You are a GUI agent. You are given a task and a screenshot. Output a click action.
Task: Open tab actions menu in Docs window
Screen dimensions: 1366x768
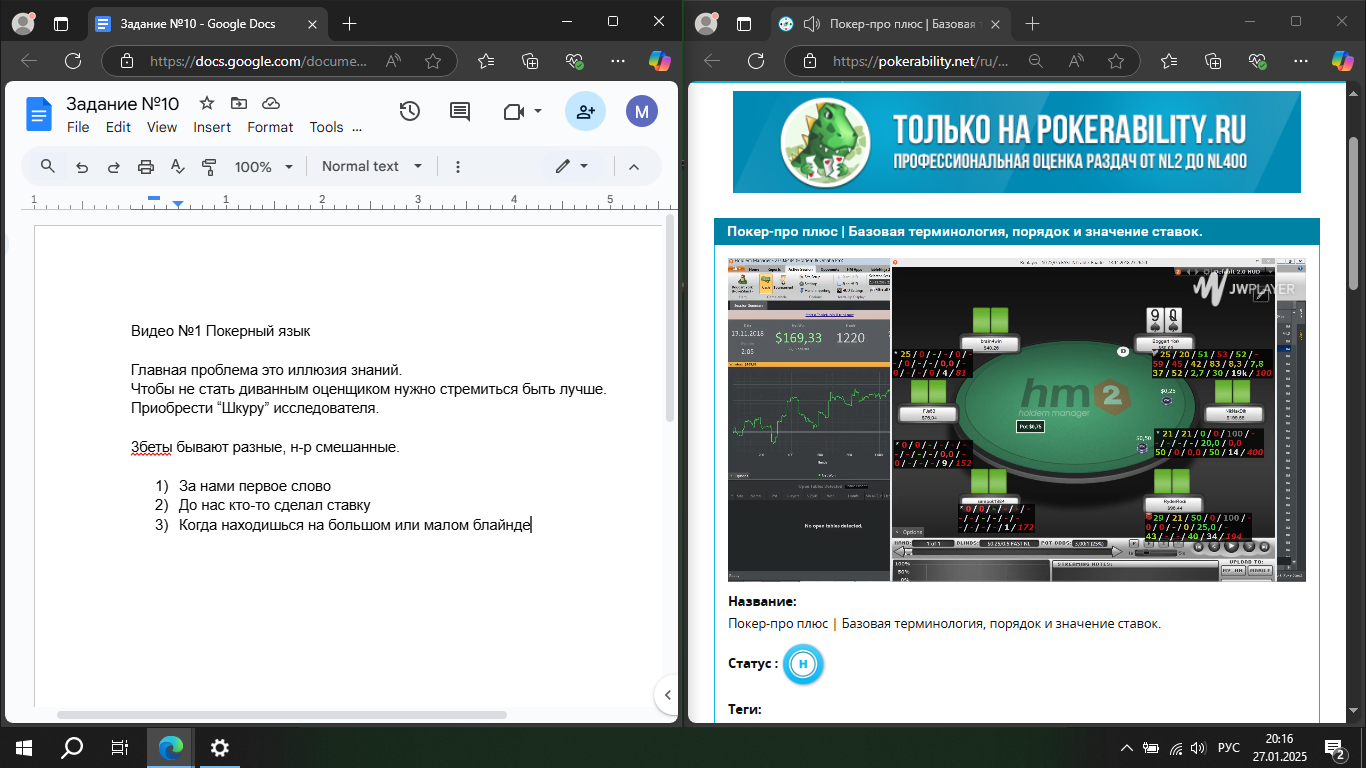click(61, 23)
